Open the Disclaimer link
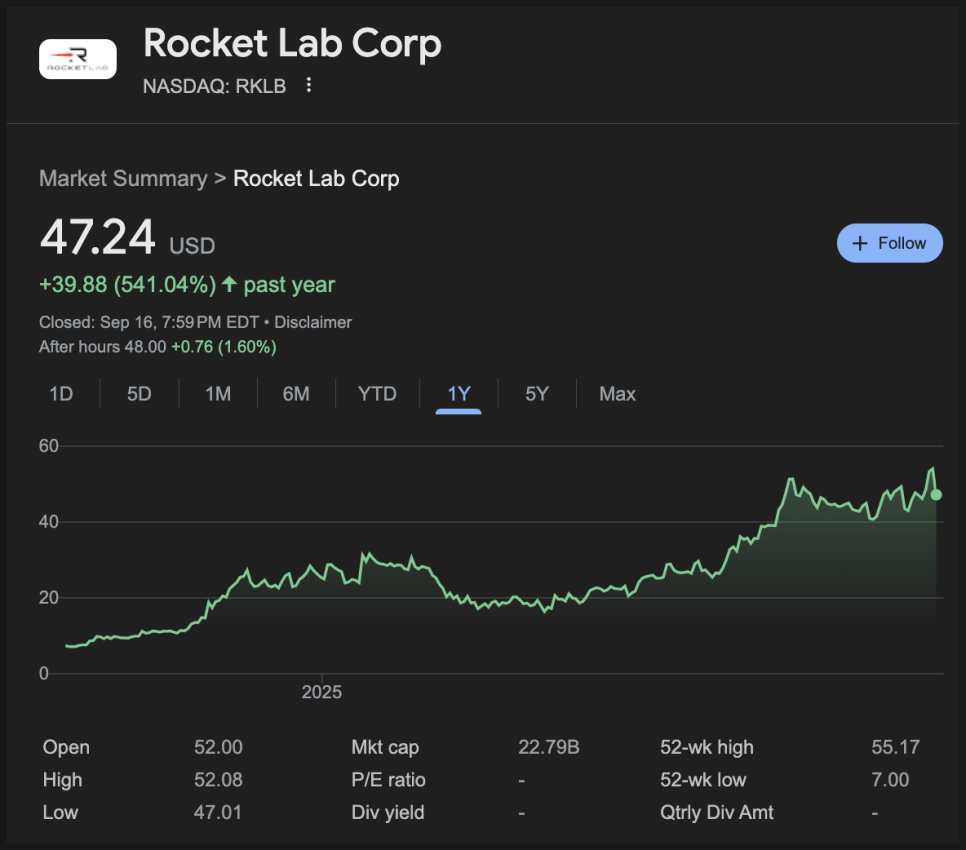The image size is (966, 850). [313, 322]
